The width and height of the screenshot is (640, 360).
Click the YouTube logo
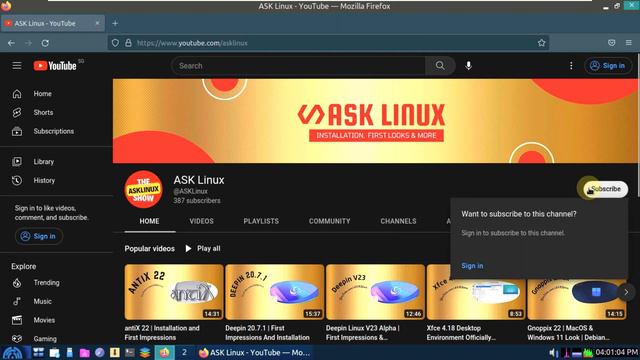click(x=55, y=66)
